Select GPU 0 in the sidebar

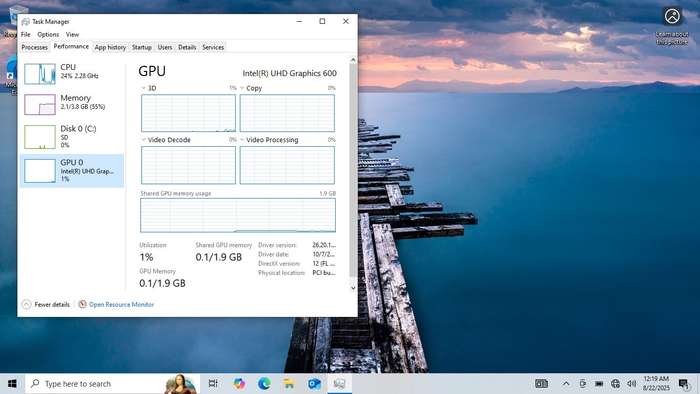pyautogui.click(x=72, y=171)
